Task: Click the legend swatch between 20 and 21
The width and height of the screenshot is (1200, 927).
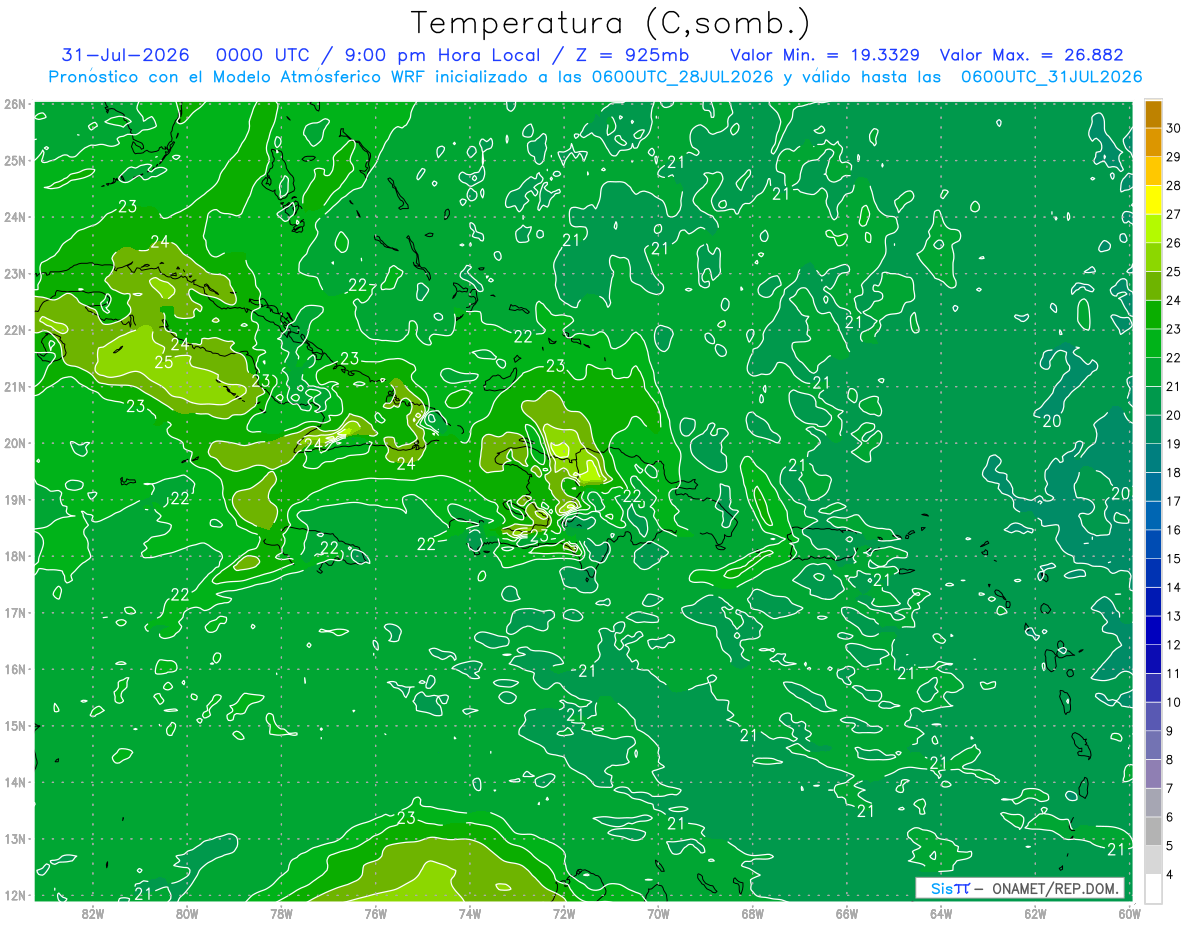Action: pyautogui.click(x=1153, y=401)
